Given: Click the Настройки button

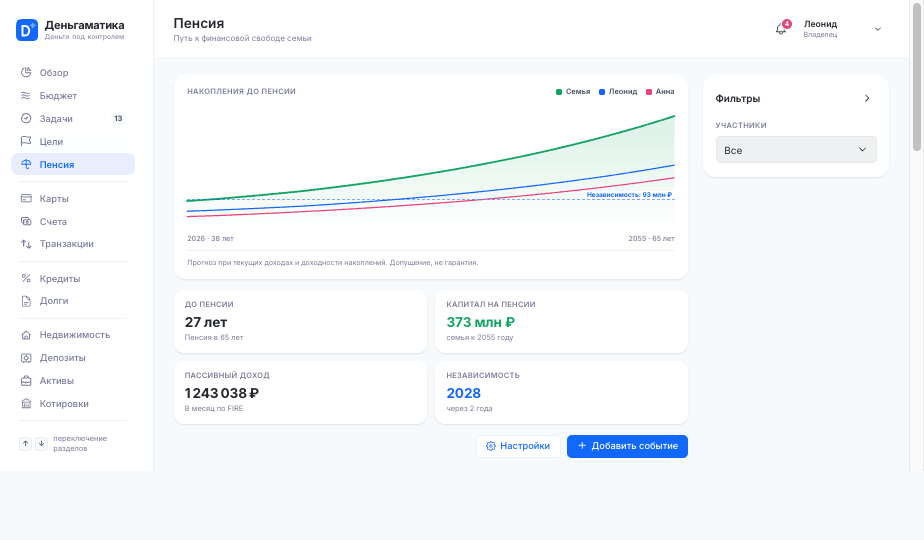Looking at the screenshot, I should 518,446.
